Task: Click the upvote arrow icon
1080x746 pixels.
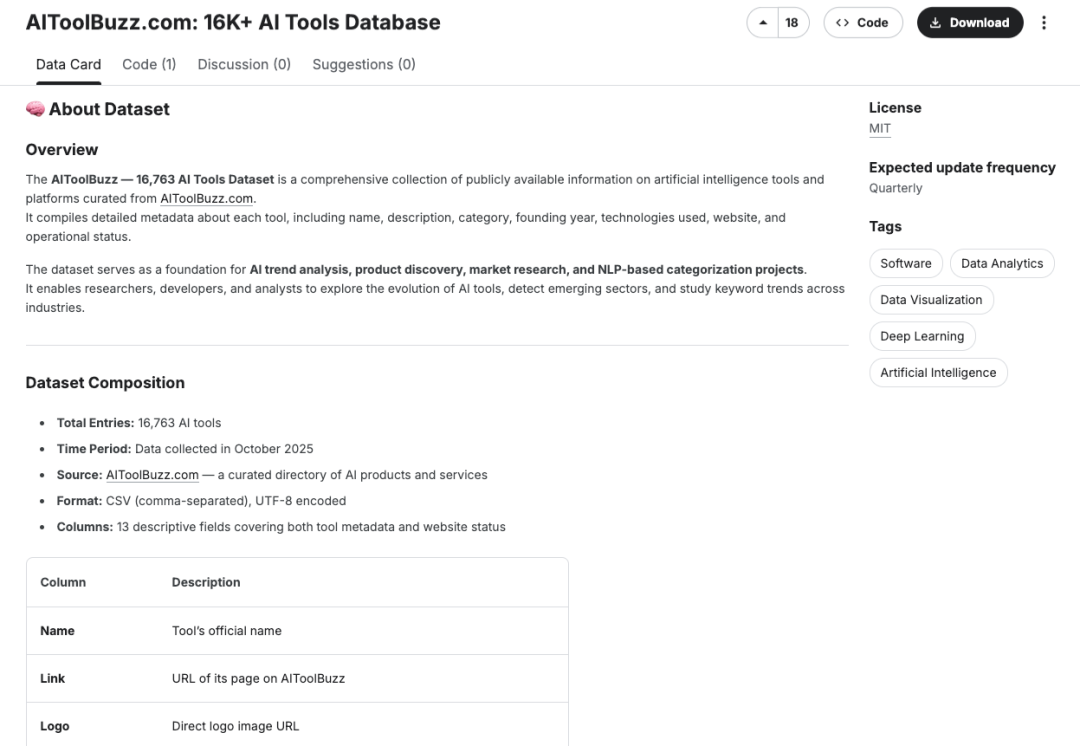Action: [764, 23]
